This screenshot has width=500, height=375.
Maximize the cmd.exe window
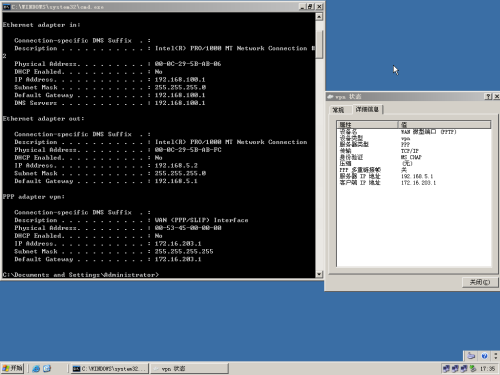(310, 6)
